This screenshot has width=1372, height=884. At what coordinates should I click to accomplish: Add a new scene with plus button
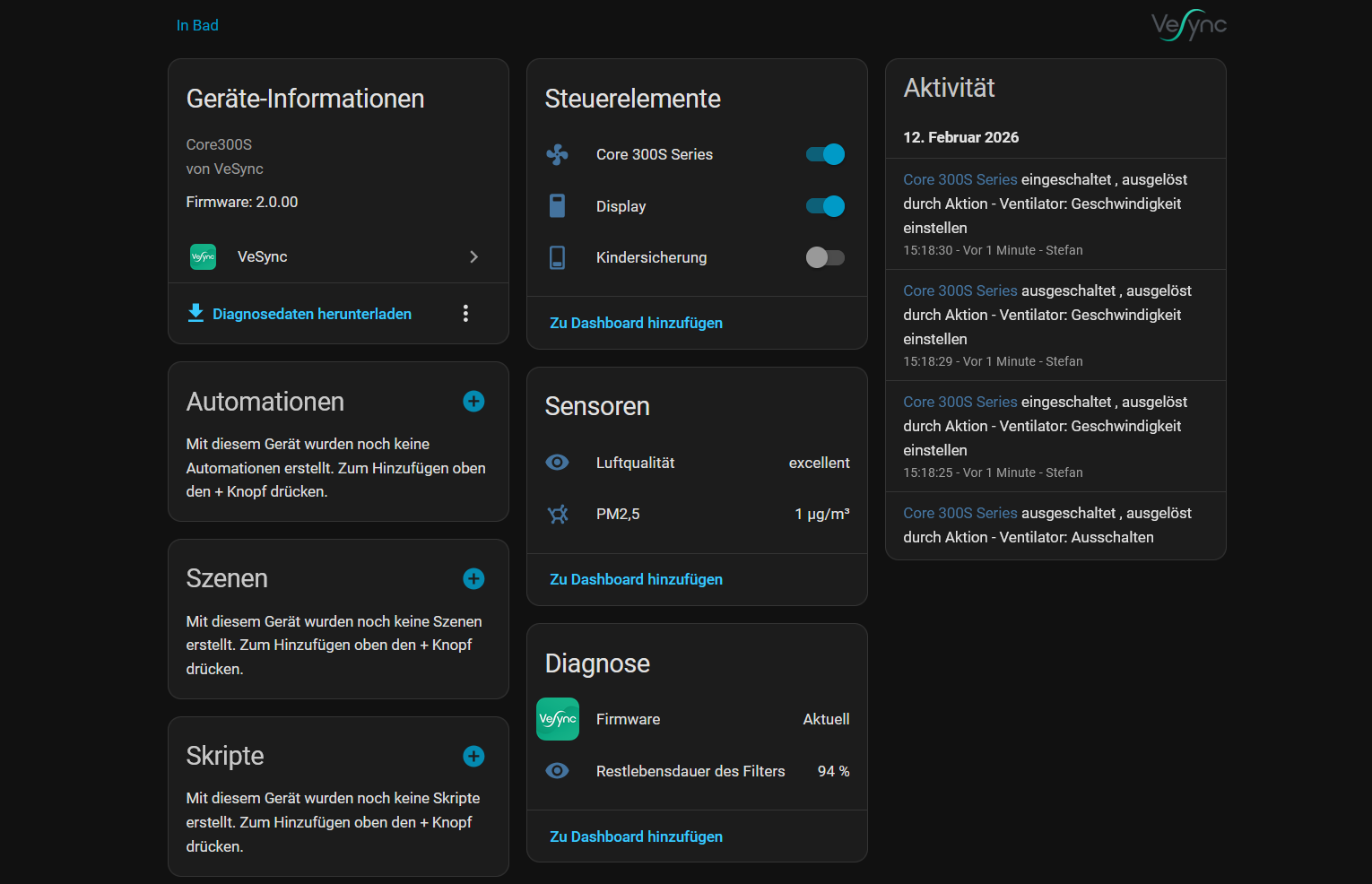(x=473, y=579)
